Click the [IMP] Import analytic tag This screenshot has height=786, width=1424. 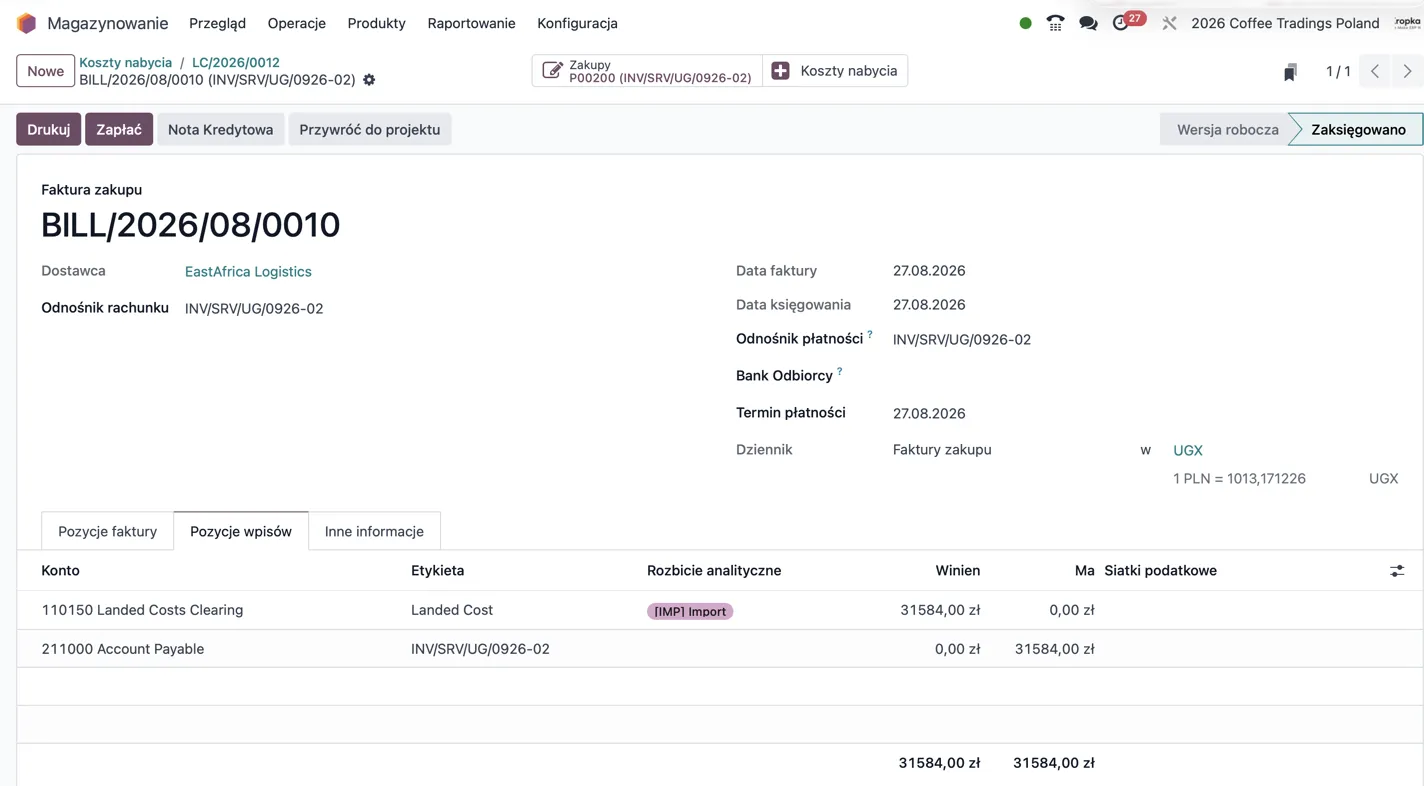coord(690,611)
